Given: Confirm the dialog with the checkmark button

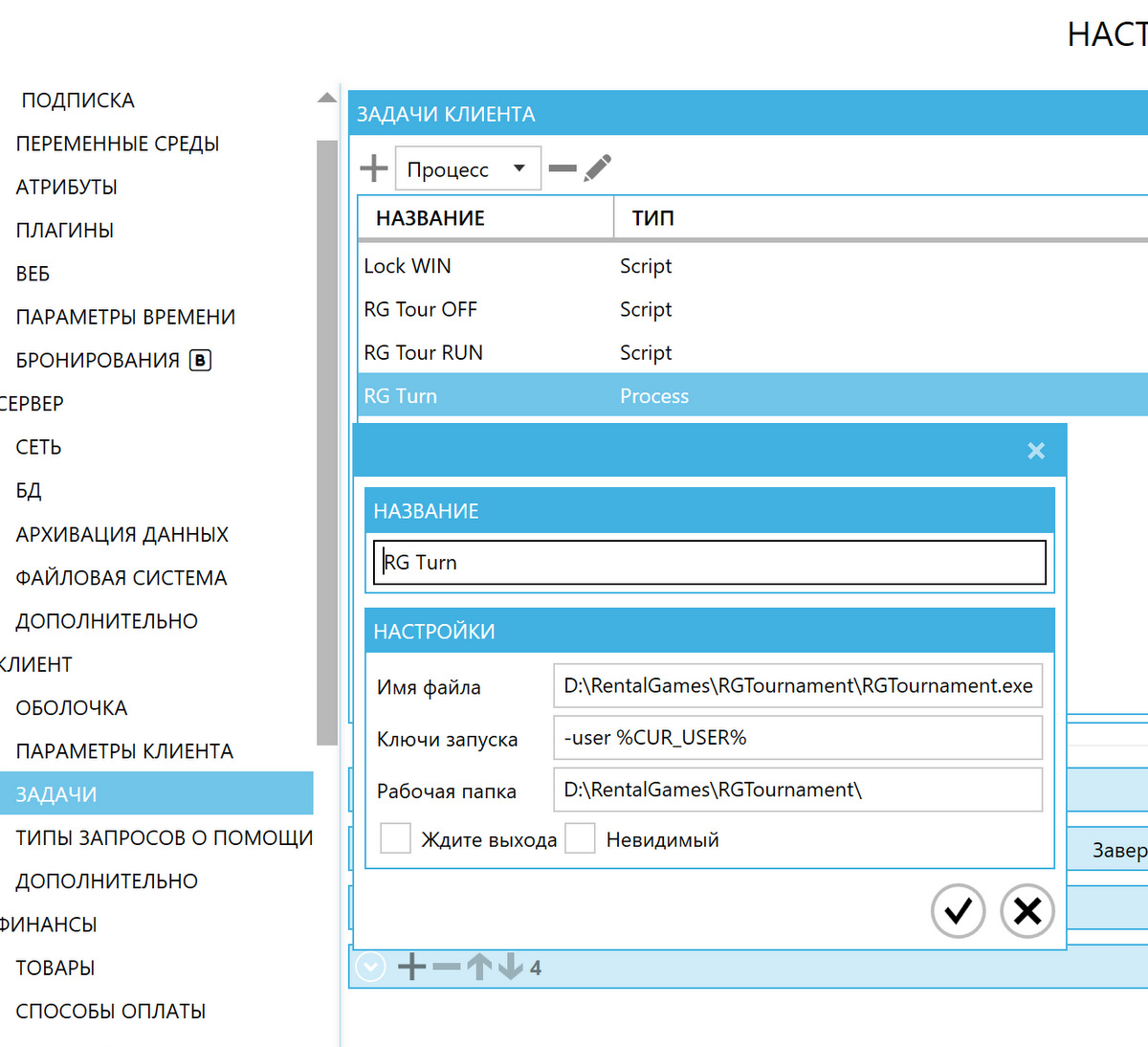Looking at the screenshot, I should pyautogui.click(x=958, y=911).
